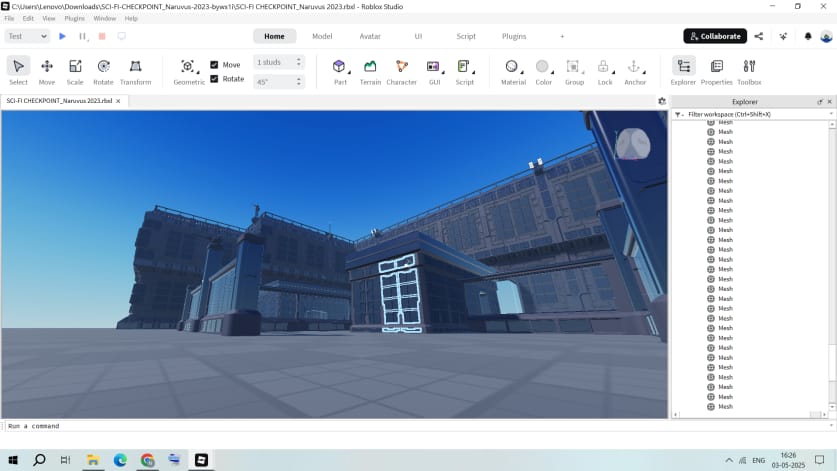Start playtest with the Play button

coord(62,36)
